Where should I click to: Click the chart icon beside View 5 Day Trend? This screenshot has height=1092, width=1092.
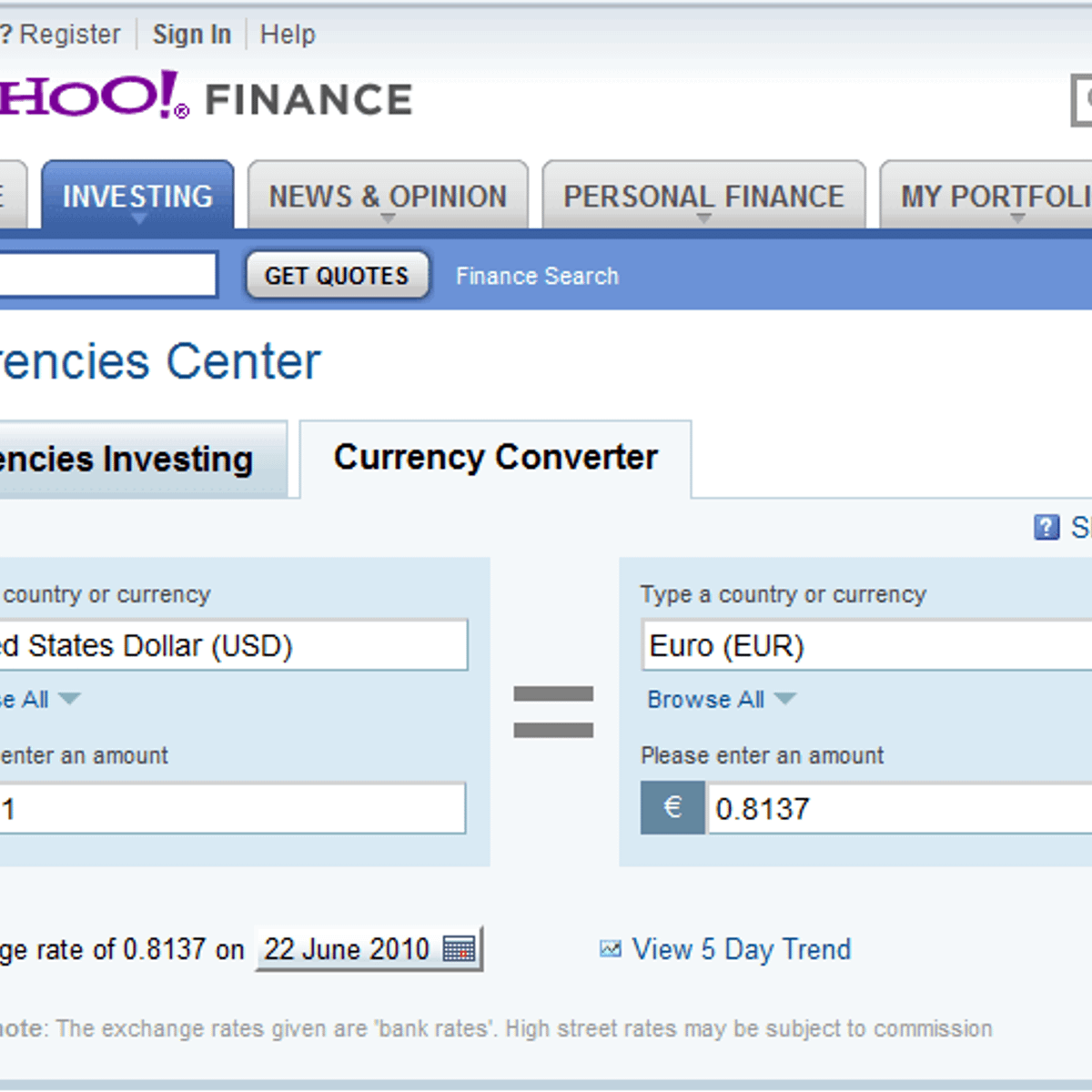tap(610, 949)
